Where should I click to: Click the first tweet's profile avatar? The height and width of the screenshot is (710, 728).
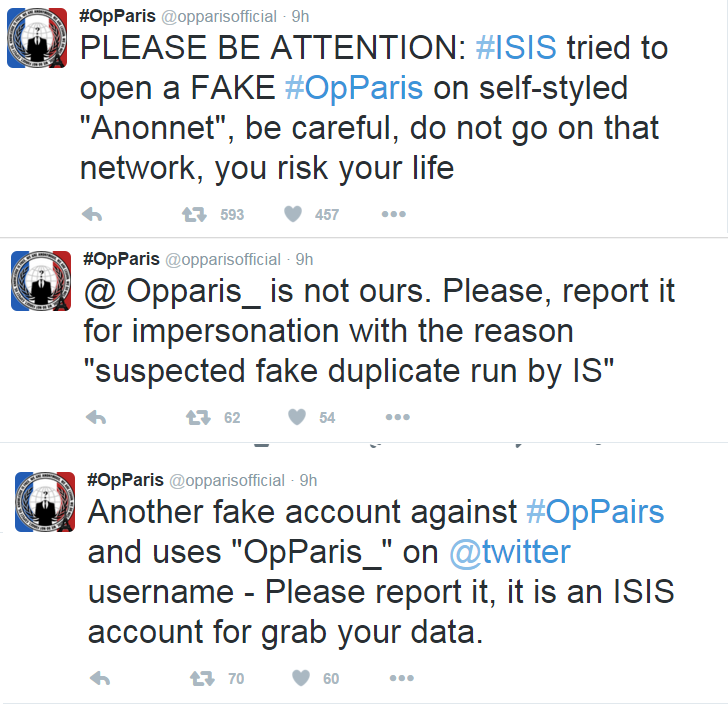coord(39,38)
